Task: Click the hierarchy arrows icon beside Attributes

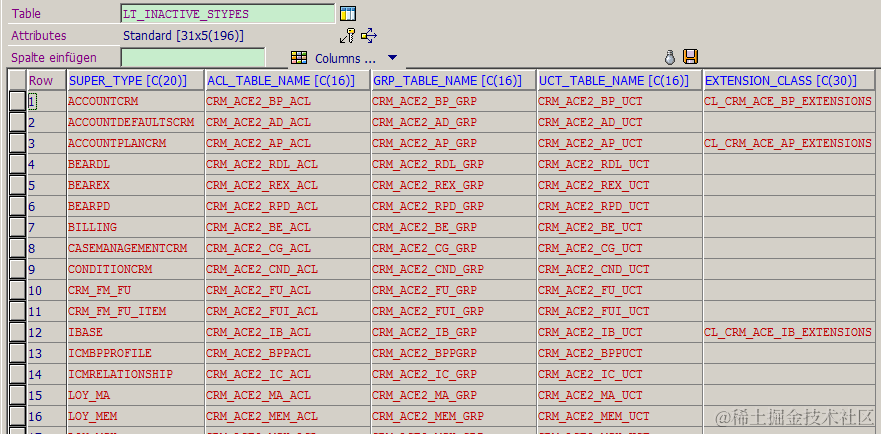Action: coord(369,36)
